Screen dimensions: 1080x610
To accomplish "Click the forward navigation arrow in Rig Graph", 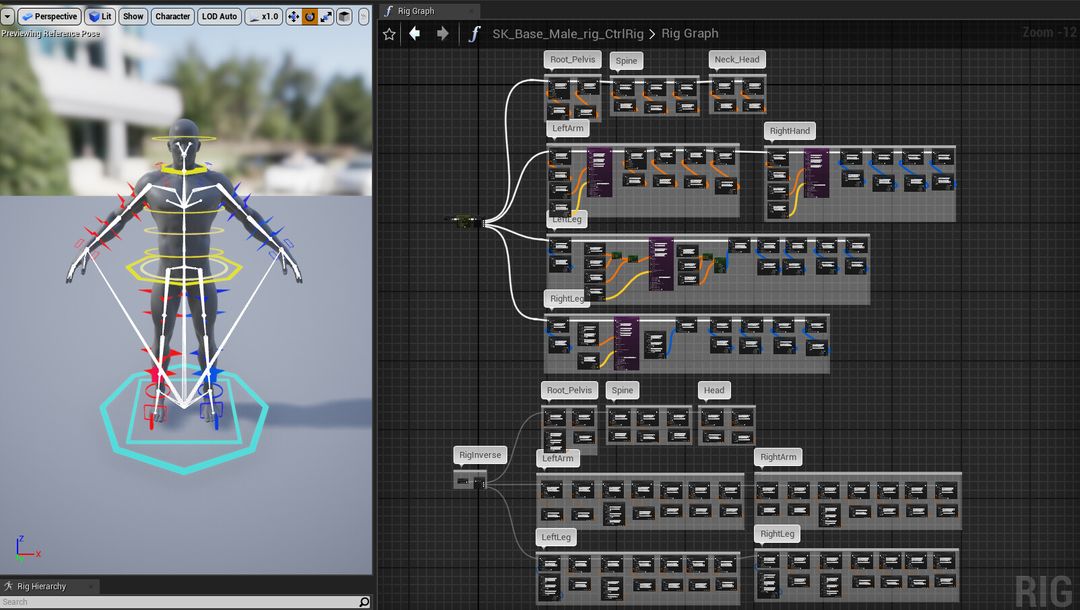I will (443, 33).
